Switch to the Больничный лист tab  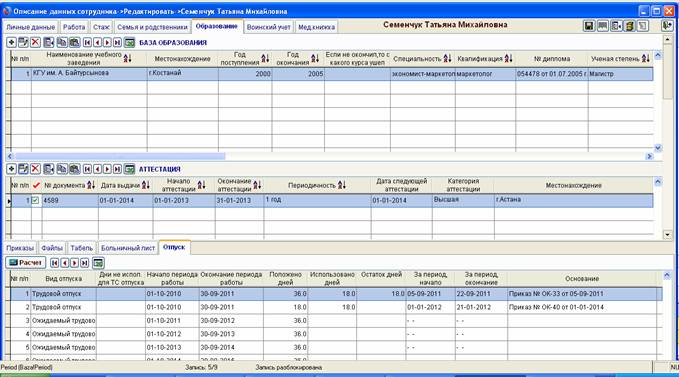point(128,248)
